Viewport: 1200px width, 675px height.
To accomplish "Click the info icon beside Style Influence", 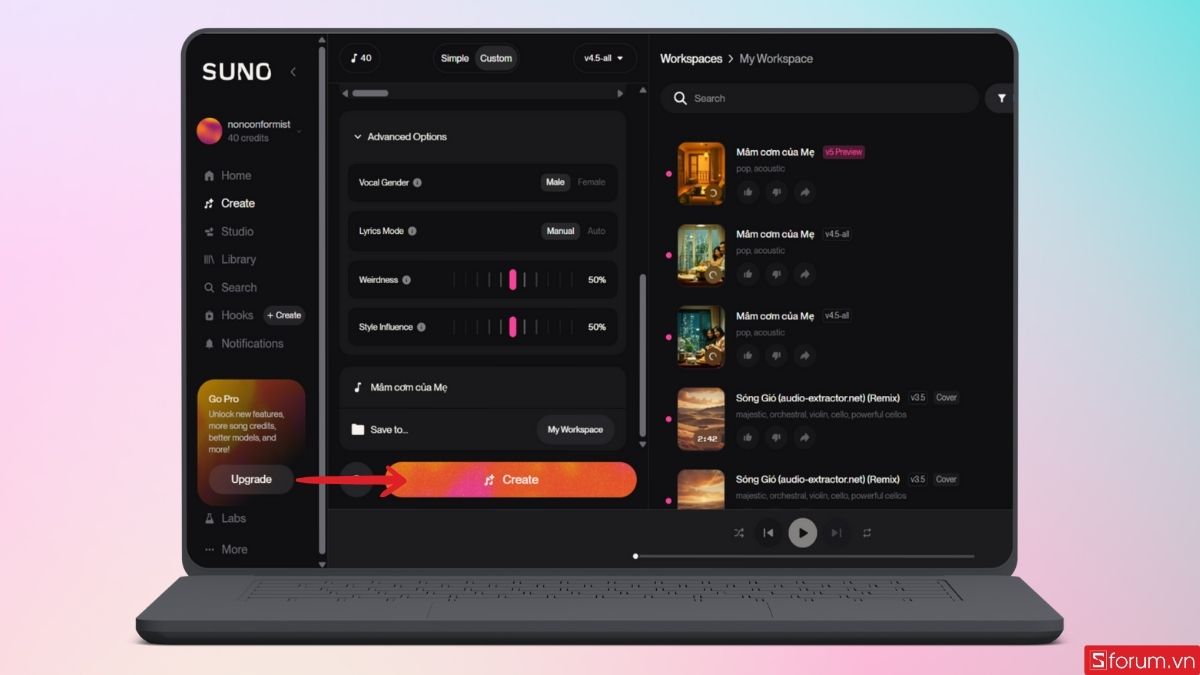I will point(421,327).
